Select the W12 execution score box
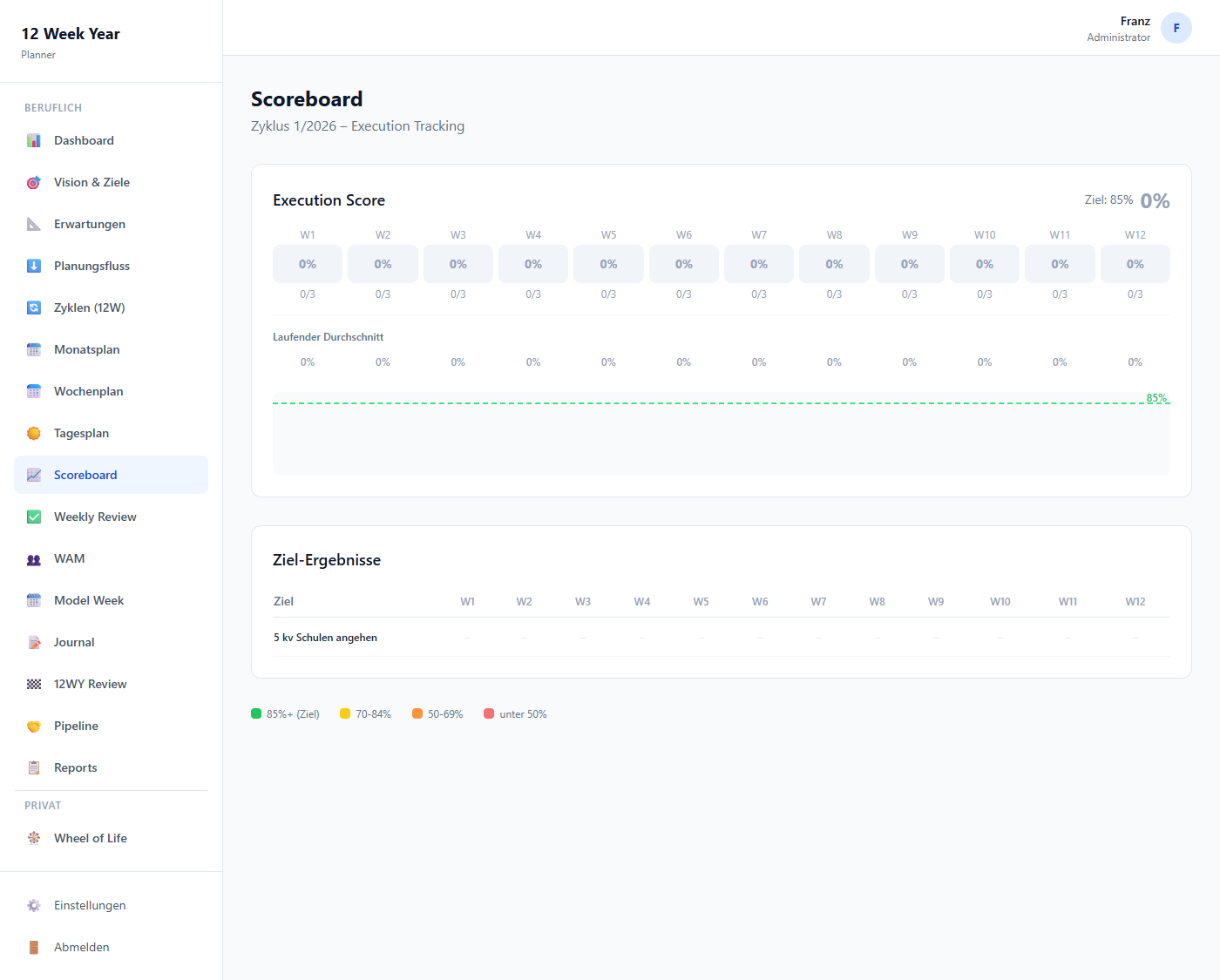Viewport: 1220px width, 980px height. point(1135,264)
